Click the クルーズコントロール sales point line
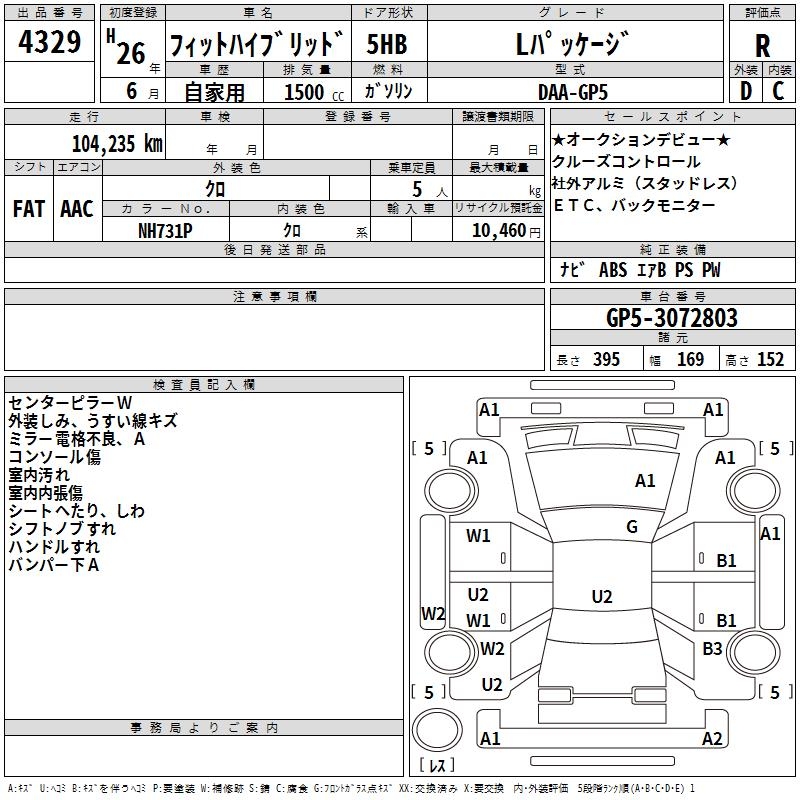Viewport: 800px width, 800px height. [x=626, y=162]
